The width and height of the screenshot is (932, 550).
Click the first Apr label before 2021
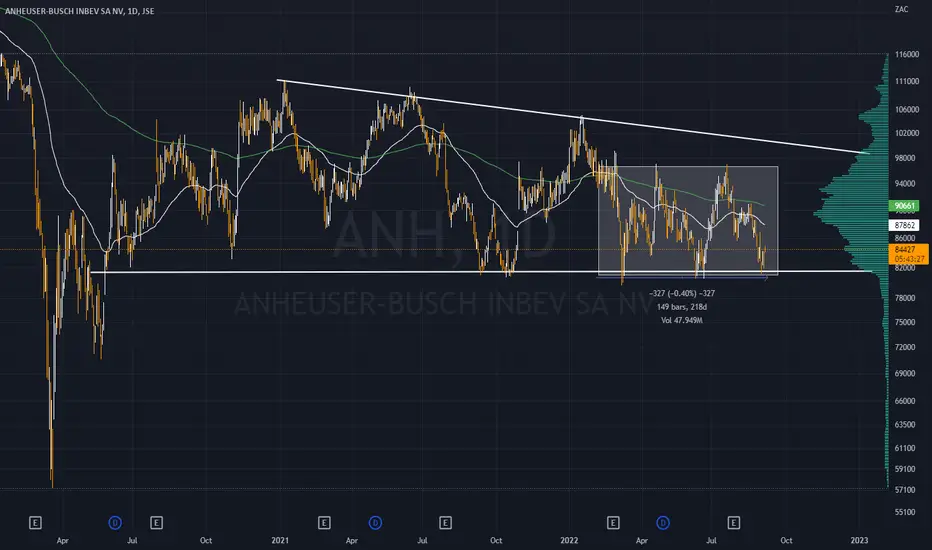(62, 541)
